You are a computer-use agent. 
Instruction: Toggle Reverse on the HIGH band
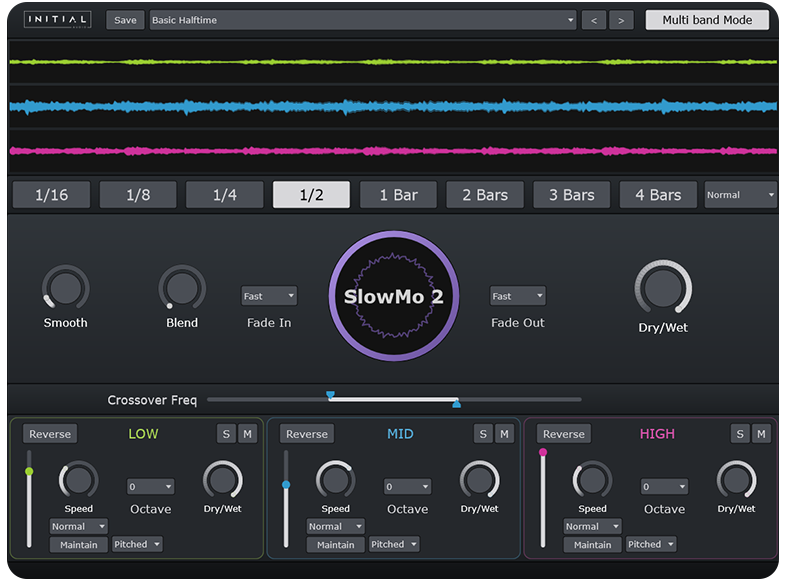(564, 434)
